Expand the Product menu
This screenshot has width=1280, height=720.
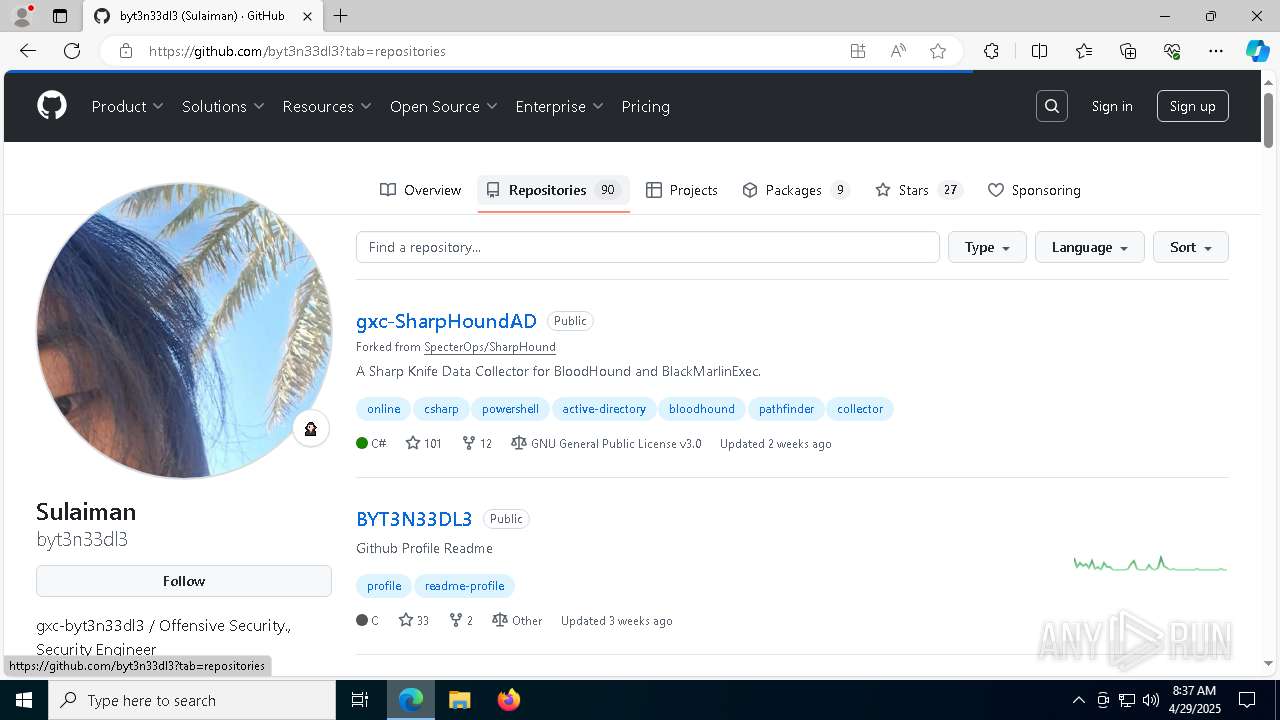tap(128, 106)
